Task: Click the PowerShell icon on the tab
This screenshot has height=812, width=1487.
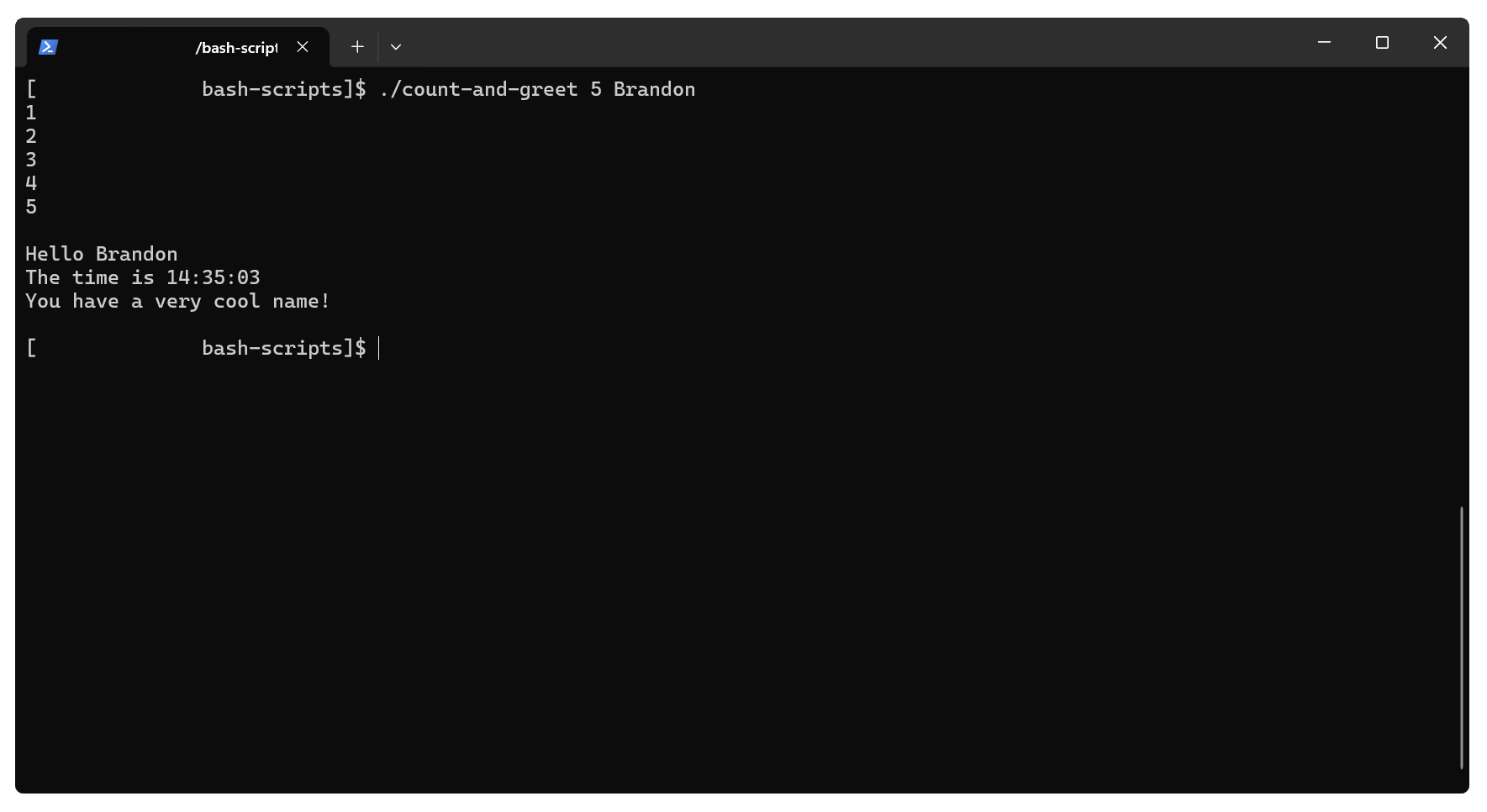Action: point(48,47)
